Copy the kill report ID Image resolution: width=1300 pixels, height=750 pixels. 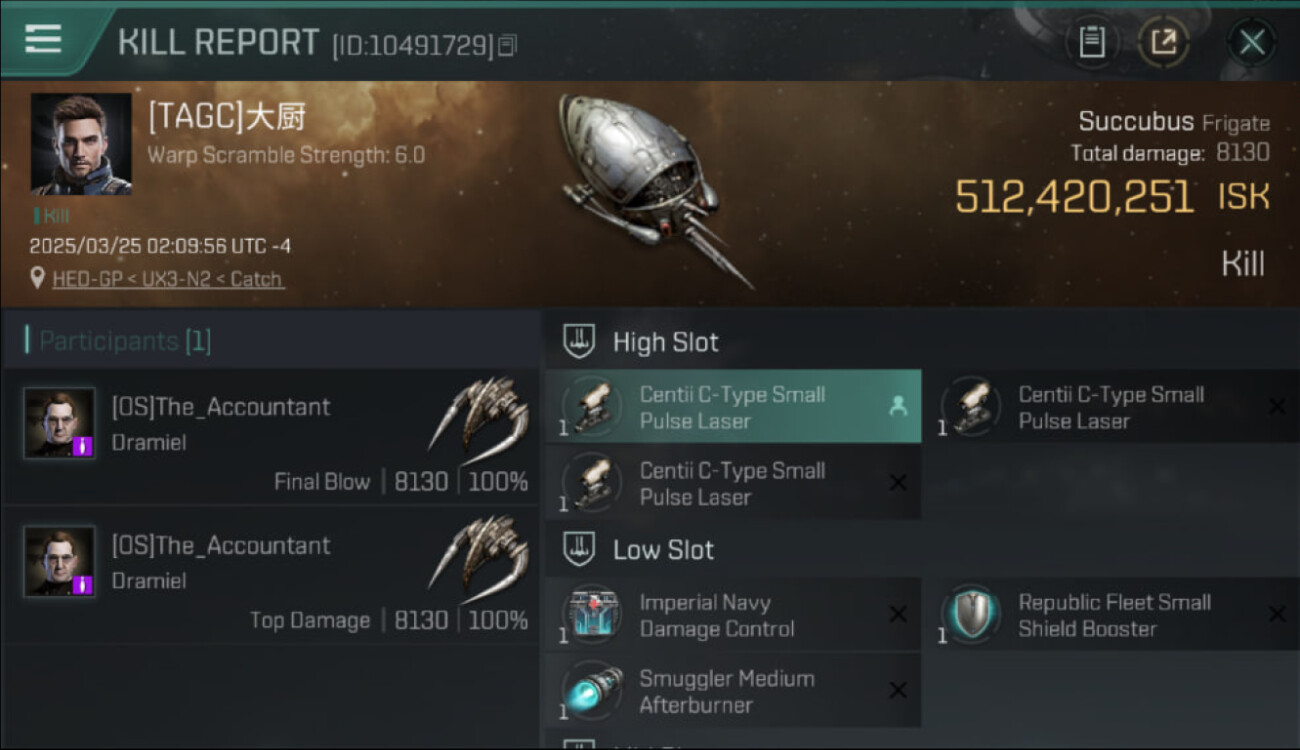pos(508,45)
